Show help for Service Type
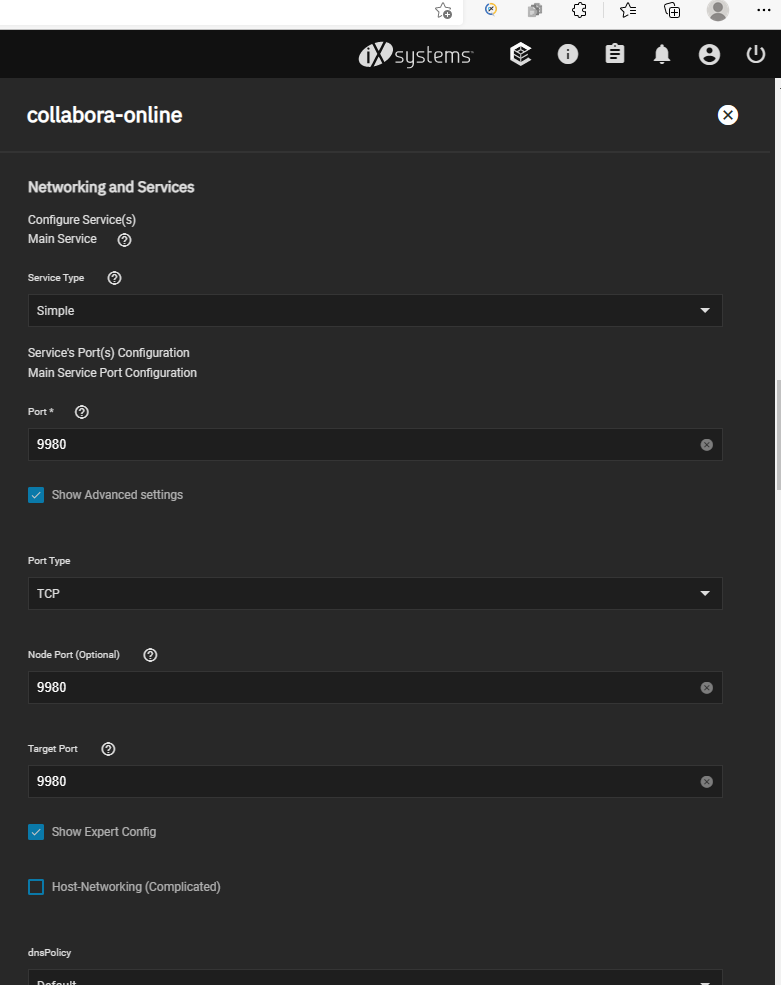 [x=114, y=278]
